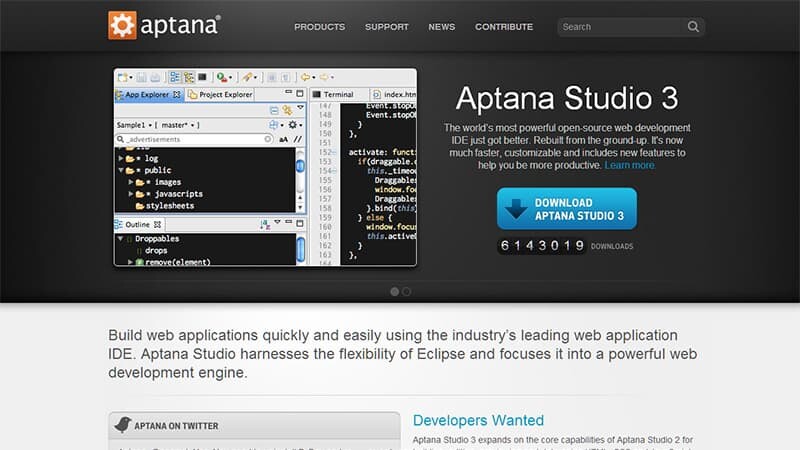Click the New file toolbar icon in IDE
Viewport: 800px width, 450px height.
[122, 77]
